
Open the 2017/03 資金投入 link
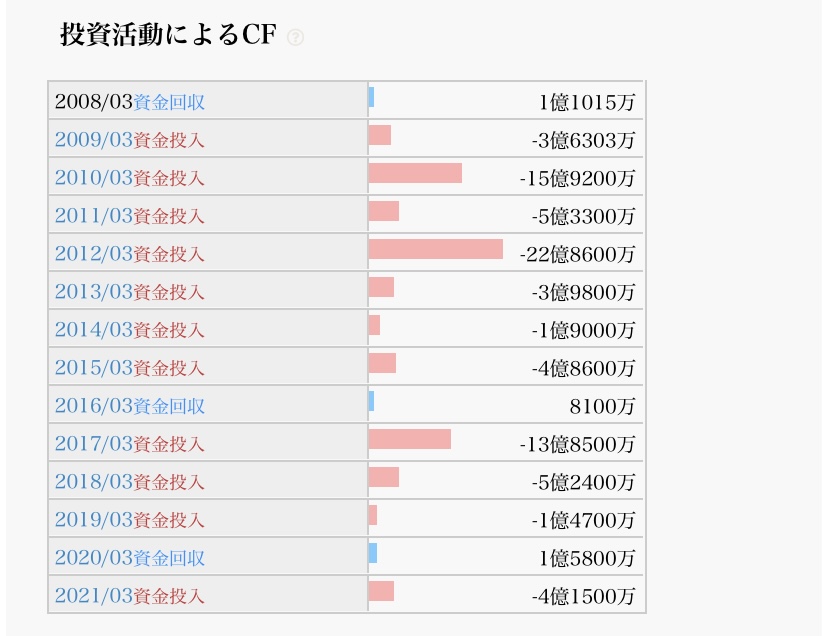[x=129, y=444]
